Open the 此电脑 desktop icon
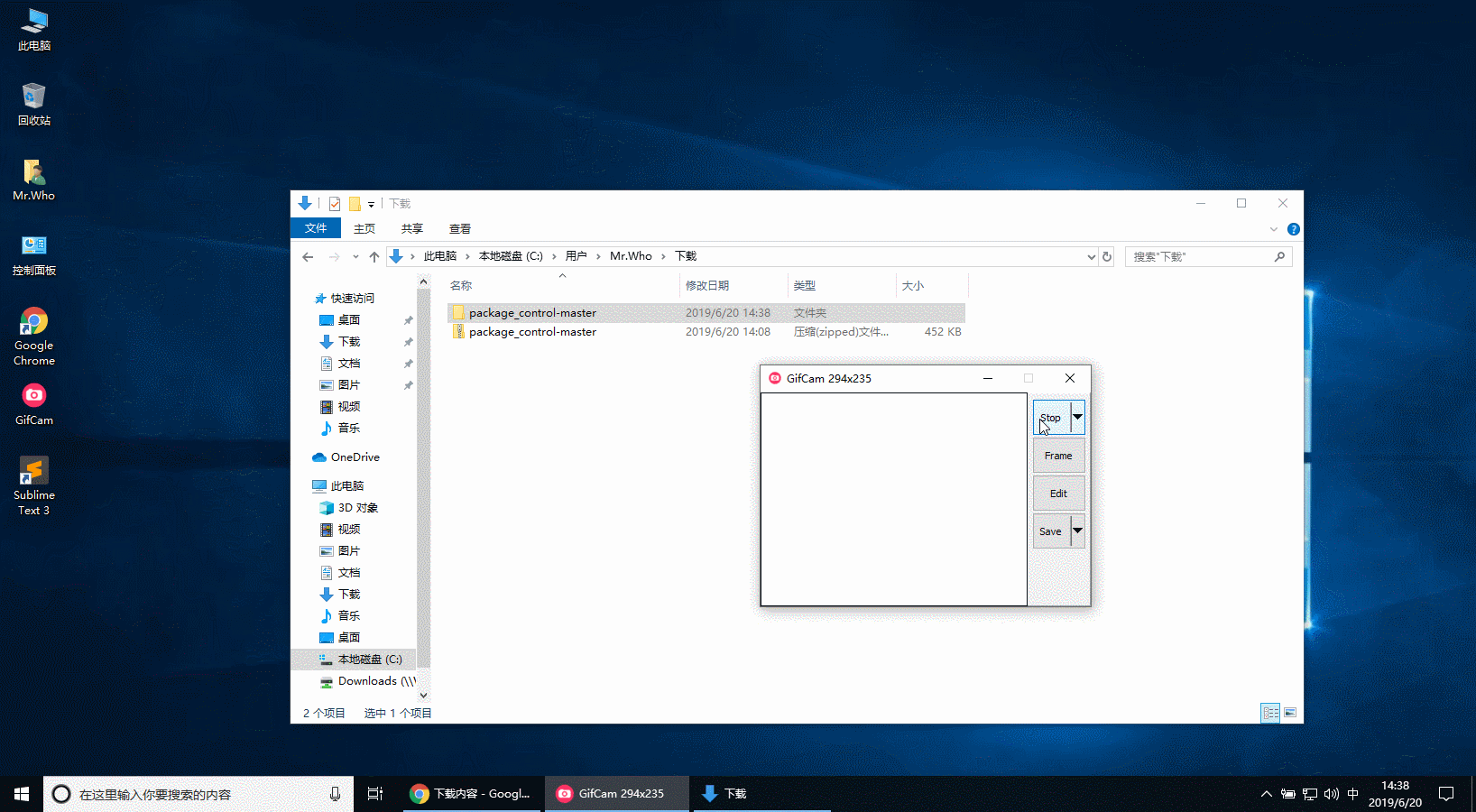 coord(34,30)
